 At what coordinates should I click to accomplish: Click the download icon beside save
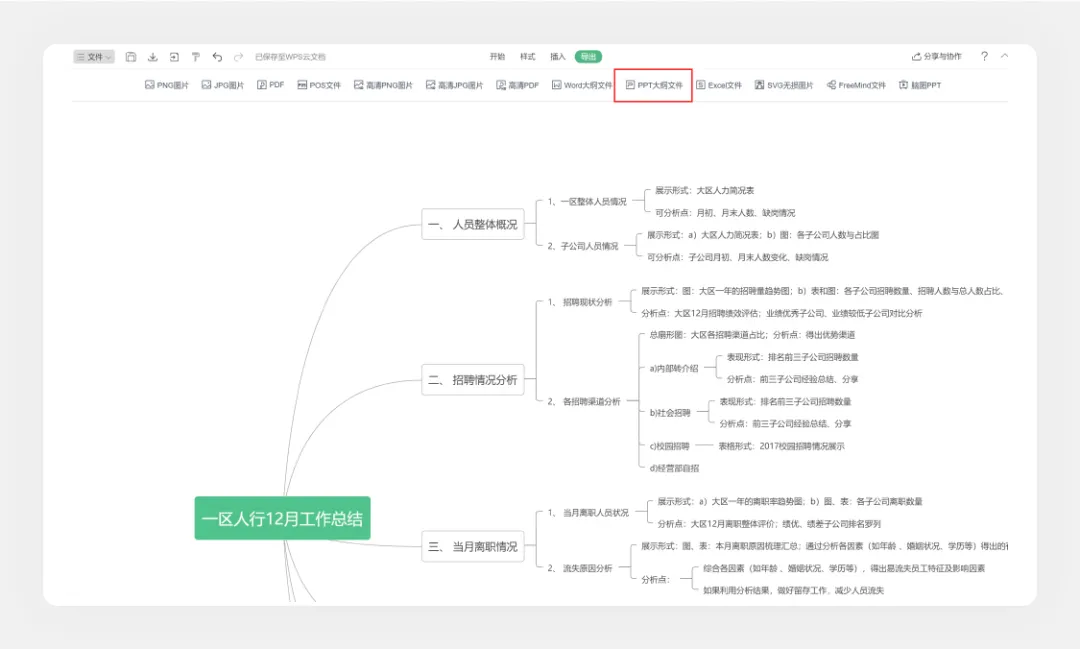153,57
